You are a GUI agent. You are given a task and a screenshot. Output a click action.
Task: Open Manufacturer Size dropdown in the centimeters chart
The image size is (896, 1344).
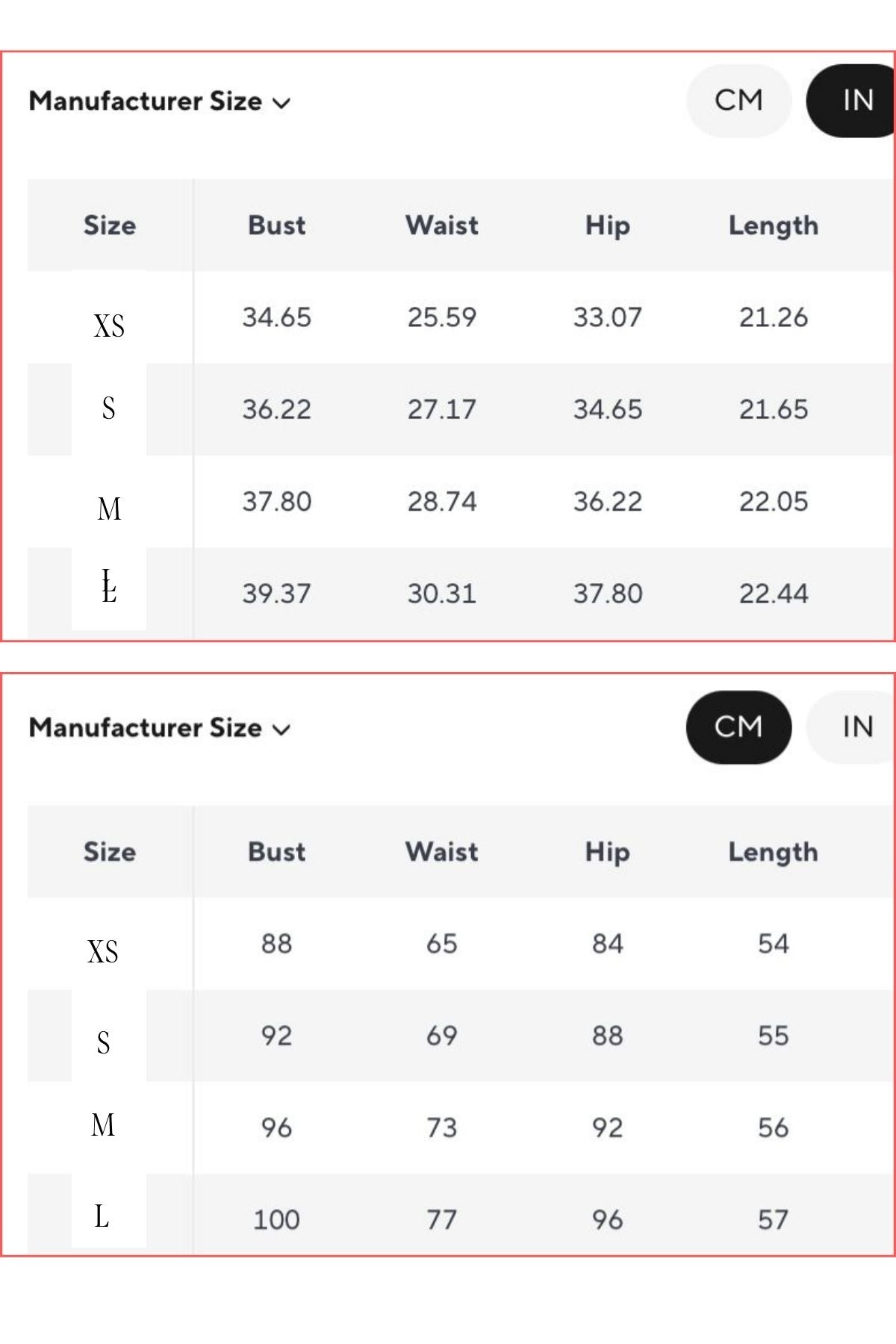[159, 728]
